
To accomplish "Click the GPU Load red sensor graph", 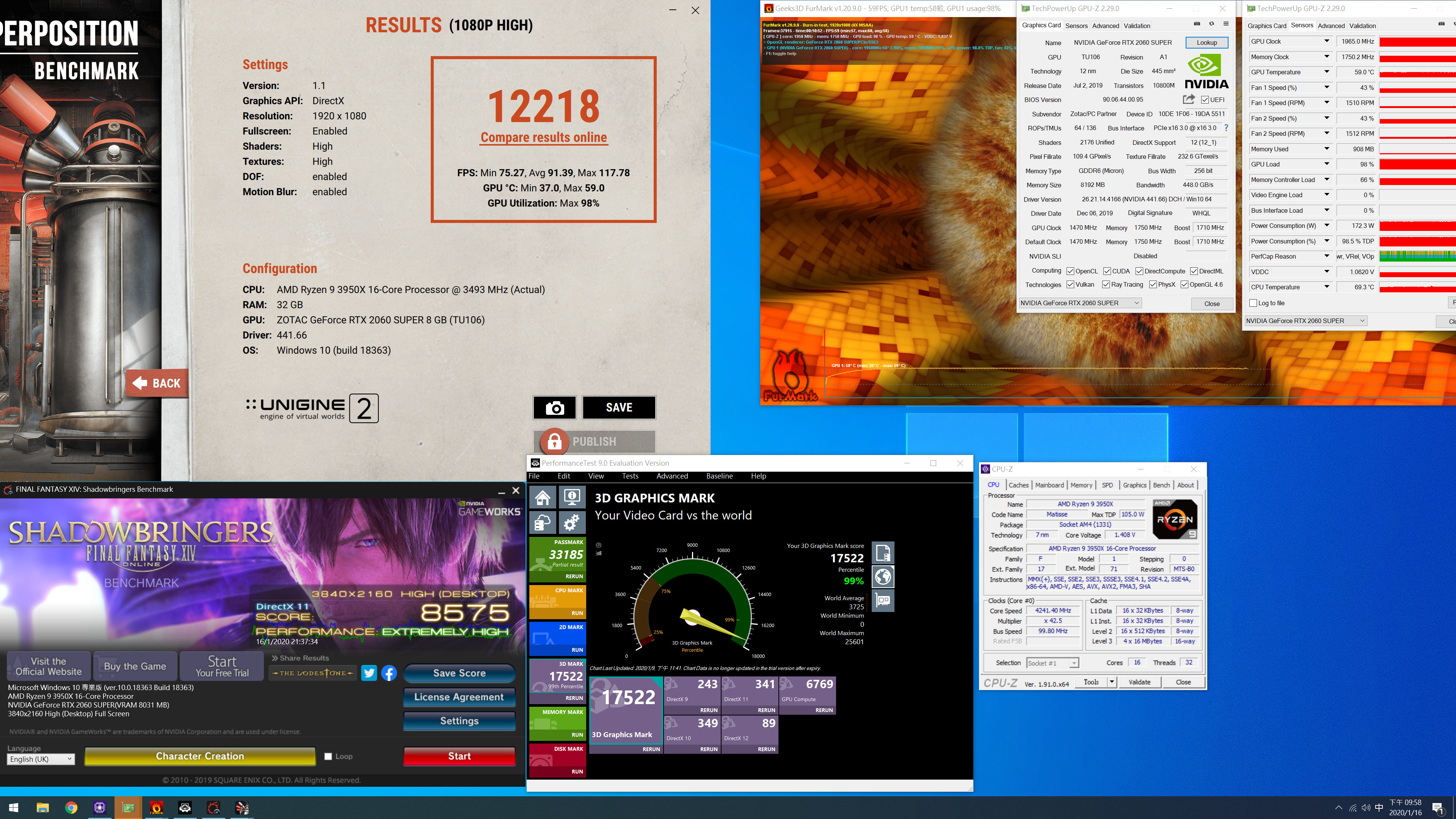I will [x=1418, y=165].
